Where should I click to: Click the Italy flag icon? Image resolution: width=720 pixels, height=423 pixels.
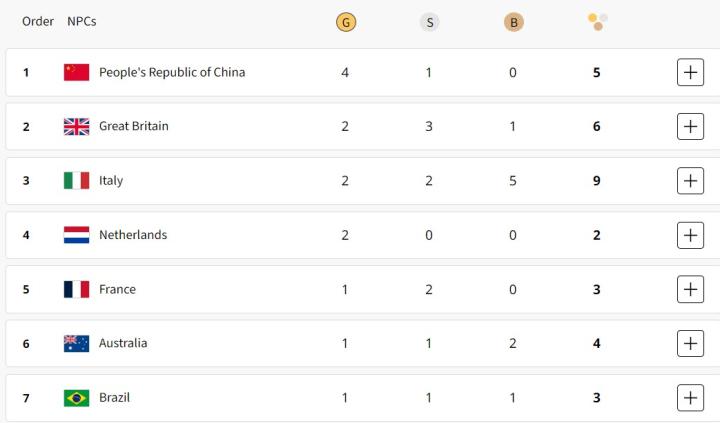[x=77, y=181]
